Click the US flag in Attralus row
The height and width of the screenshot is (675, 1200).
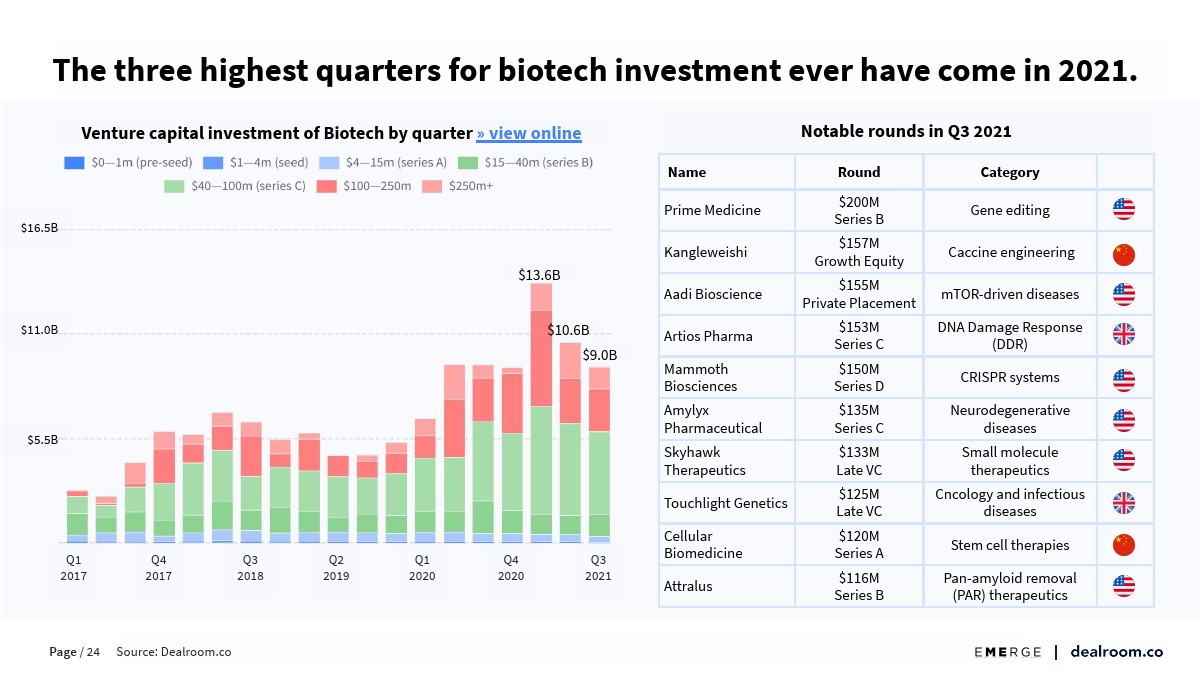(x=1124, y=587)
